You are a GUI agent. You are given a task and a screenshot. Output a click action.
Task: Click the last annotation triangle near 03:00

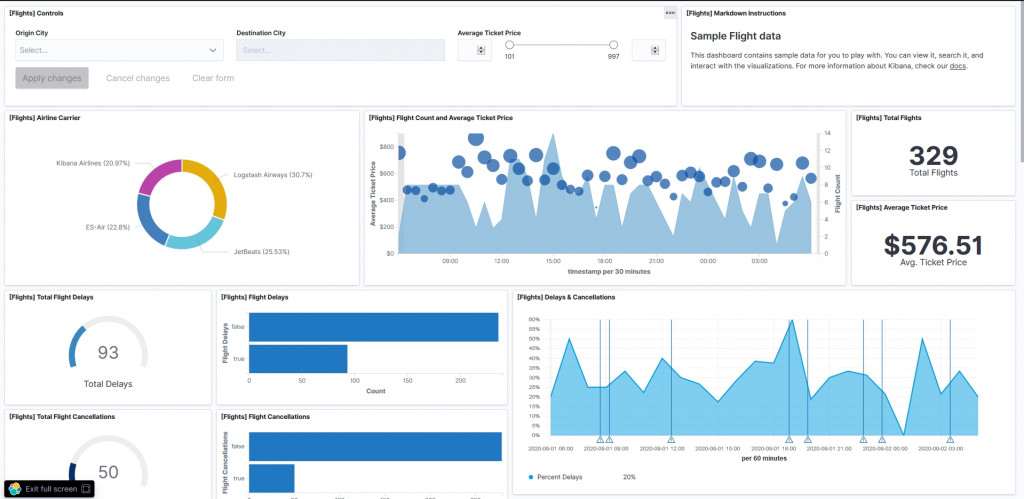pyautogui.click(x=950, y=440)
